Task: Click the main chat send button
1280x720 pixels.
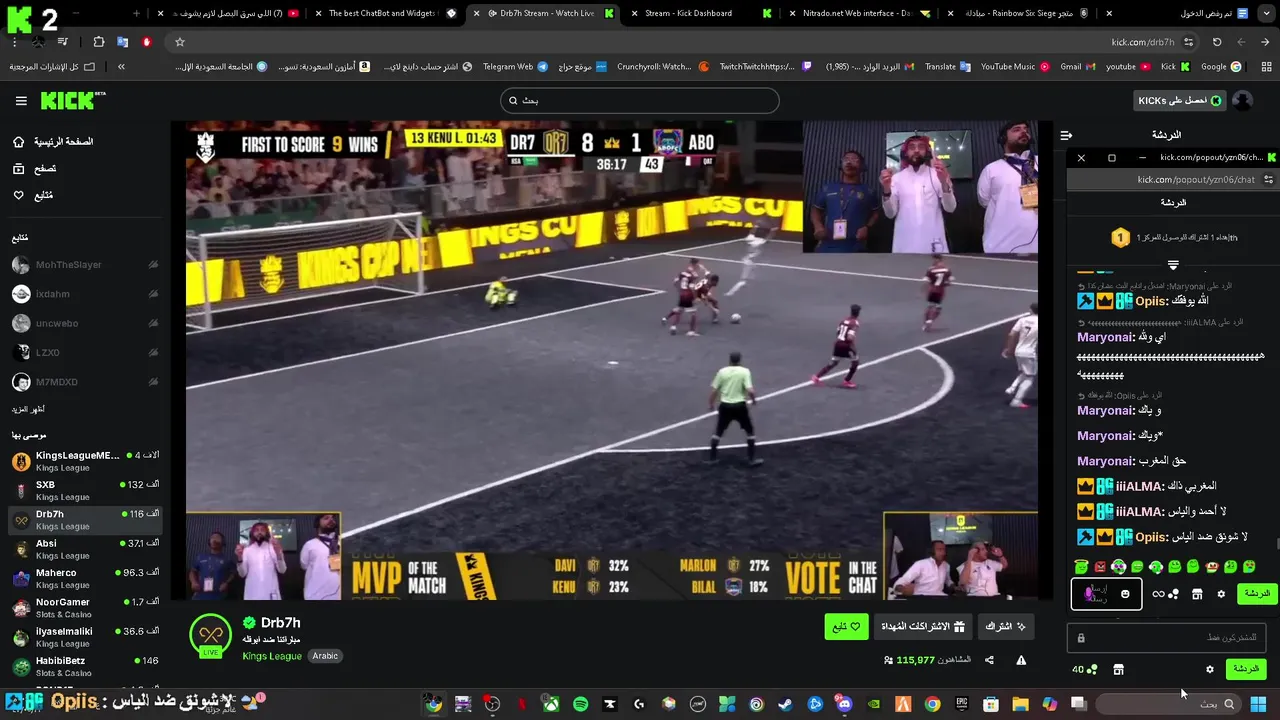Action: point(1246,669)
